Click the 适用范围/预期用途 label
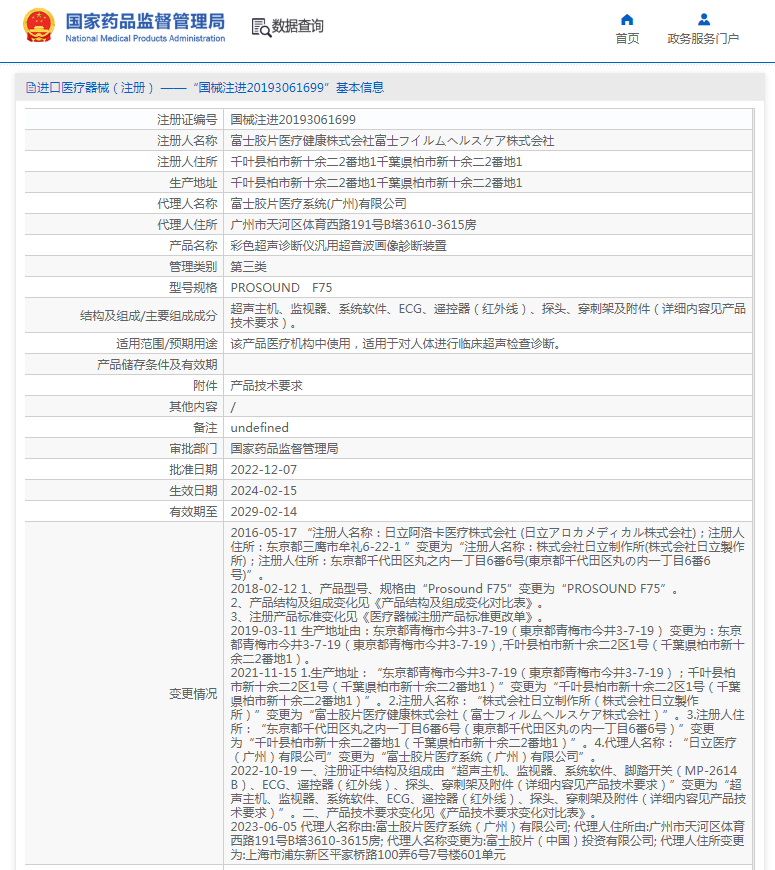775x870 pixels. coord(166,344)
